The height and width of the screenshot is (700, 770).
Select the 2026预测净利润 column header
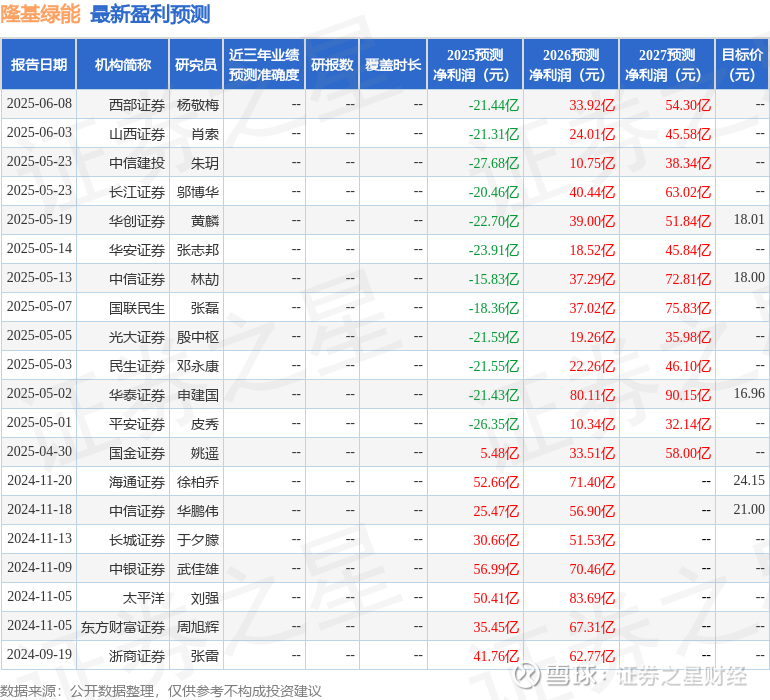[x=571, y=64]
